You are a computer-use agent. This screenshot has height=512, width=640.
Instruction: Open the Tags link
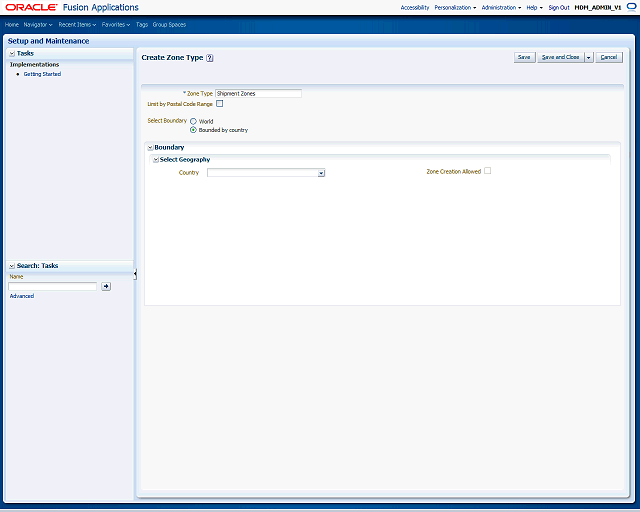pyautogui.click(x=142, y=24)
